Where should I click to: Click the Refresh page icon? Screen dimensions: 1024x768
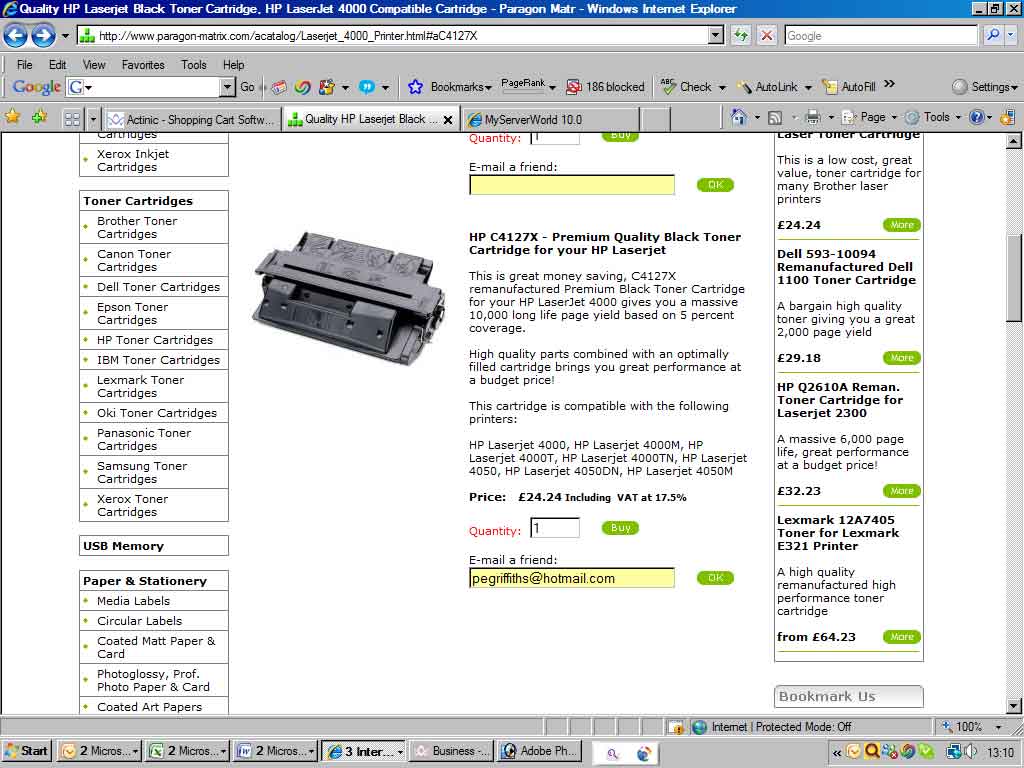pos(741,36)
